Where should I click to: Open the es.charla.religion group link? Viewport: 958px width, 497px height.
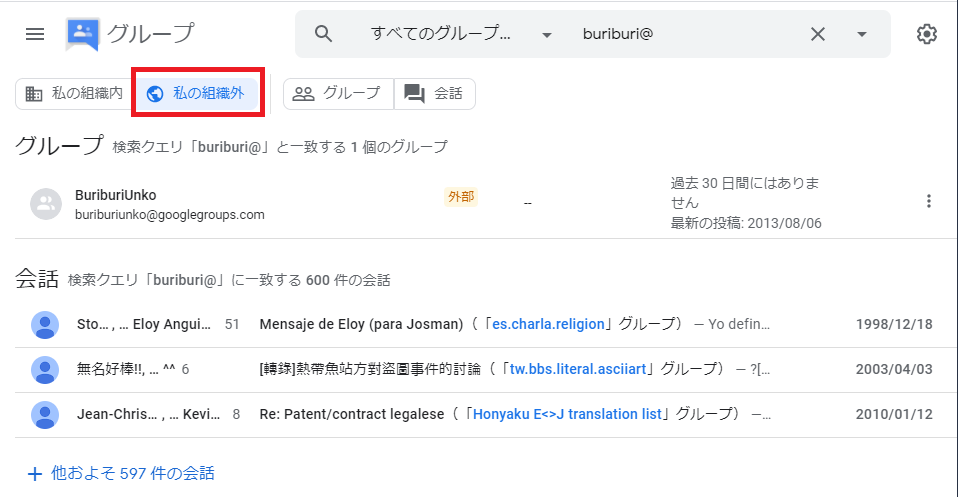click(548, 324)
